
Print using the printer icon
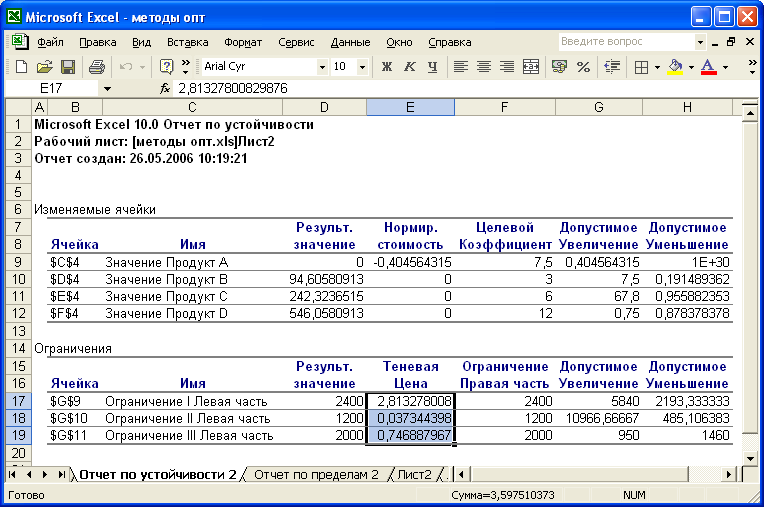click(x=96, y=67)
